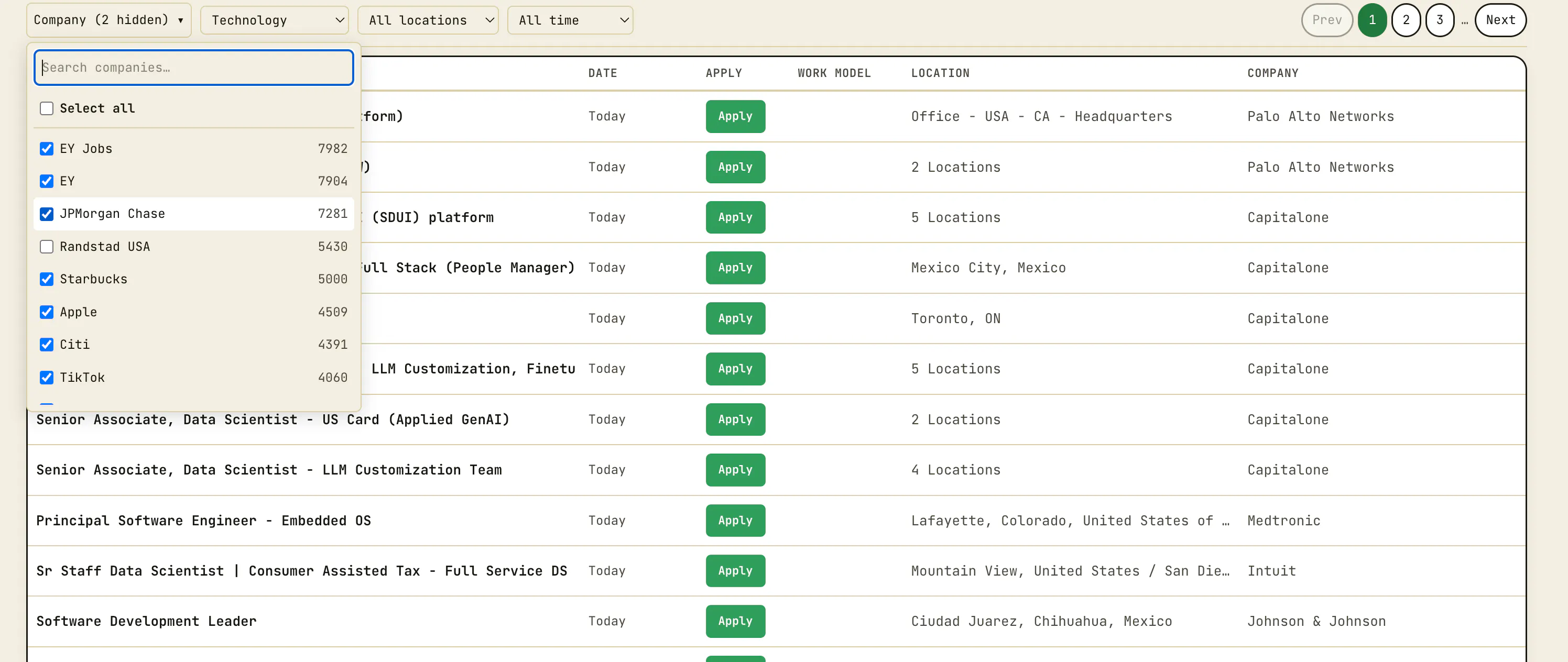
Task: Deselect JPMorgan Chase in company list
Action: click(47, 214)
